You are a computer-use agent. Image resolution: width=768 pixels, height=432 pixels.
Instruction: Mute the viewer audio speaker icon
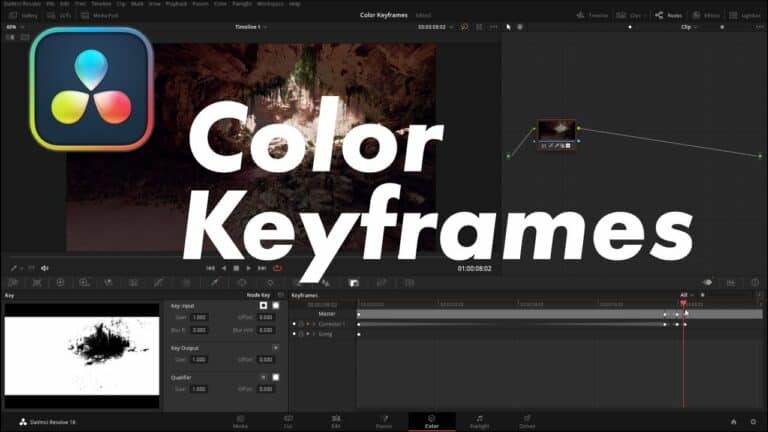45,268
